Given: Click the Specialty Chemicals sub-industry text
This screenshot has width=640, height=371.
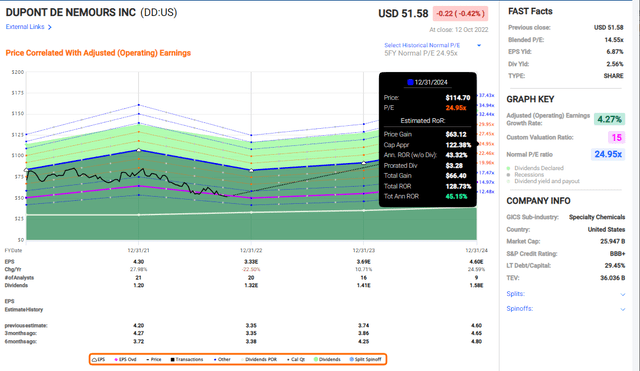Looking at the screenshot, I should (597, 217).
